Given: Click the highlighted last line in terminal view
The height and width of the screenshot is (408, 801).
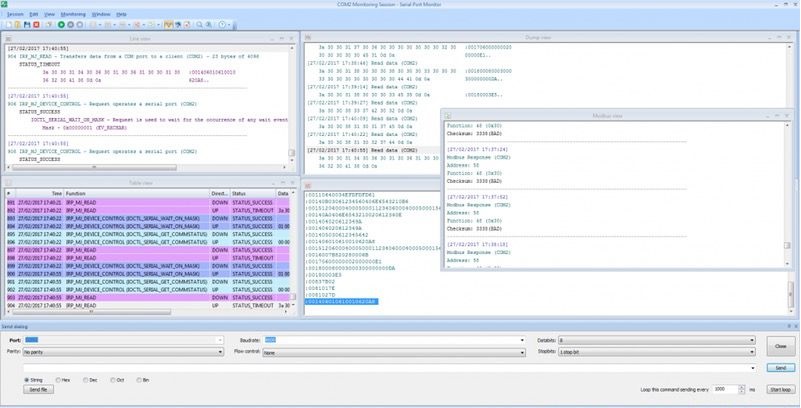Looking at the screenshot, I should (341, 302).
